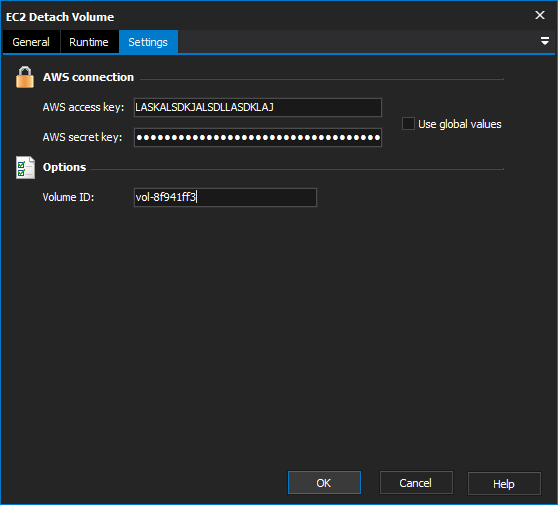The width and height of the screenshot is (558, 505).
Task: Close the EC2 Detach Volume dialog
Action: tap(540, 15)
